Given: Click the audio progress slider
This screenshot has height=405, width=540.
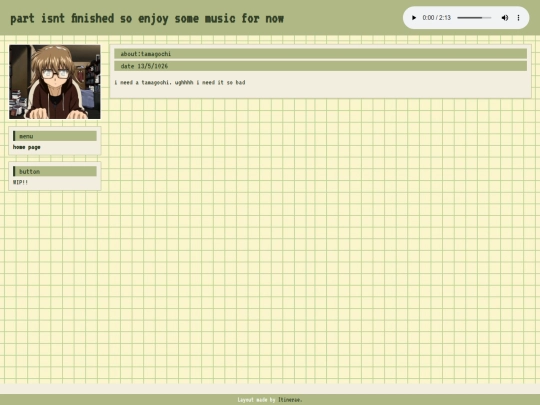Looking at the screenshot, I should tap(474, 18).
